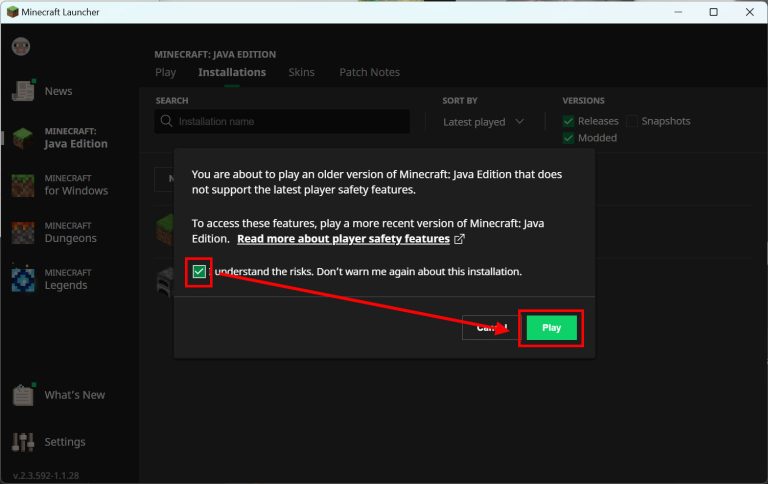Expand the Latest played sort dropdown

pos(484,122)
